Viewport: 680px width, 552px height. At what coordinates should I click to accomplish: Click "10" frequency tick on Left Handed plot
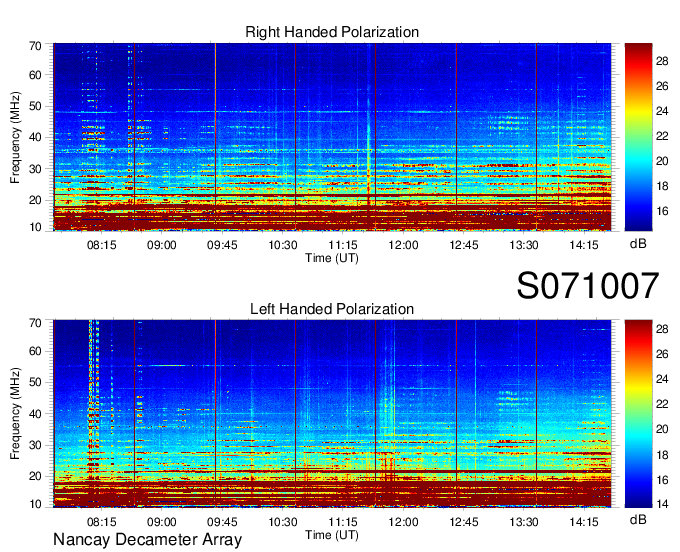[x=35, y=504]
